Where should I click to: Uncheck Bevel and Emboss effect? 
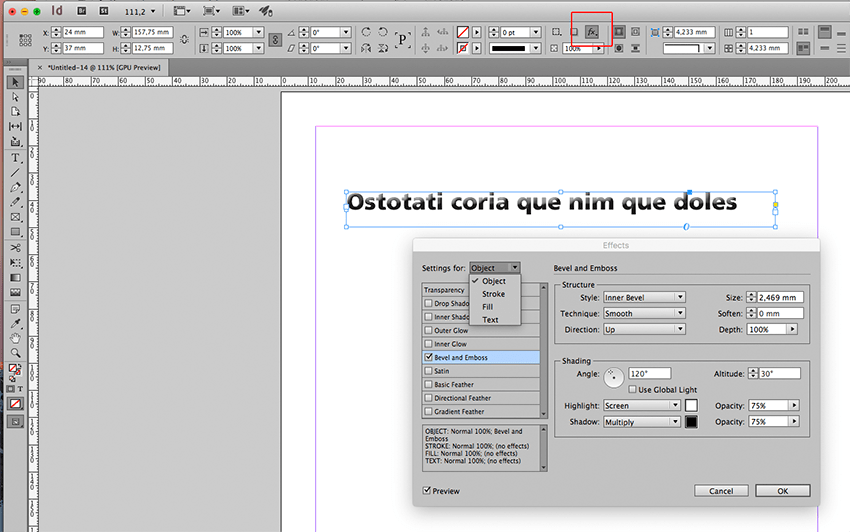(x=429, y=357)
